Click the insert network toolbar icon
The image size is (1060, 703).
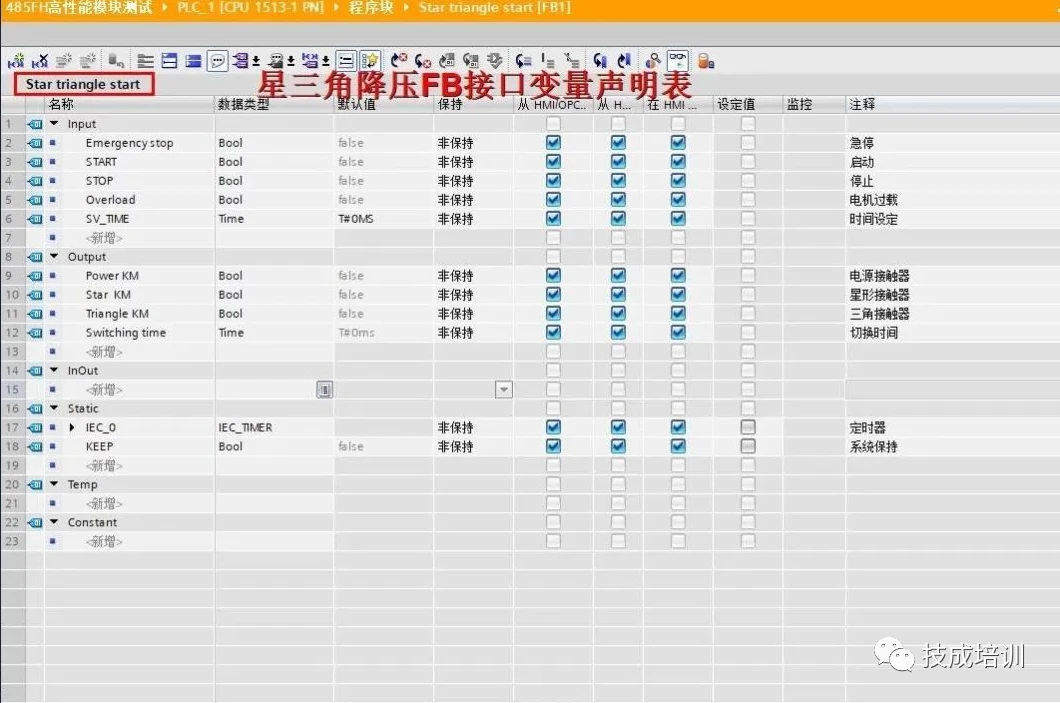tap(15, 60)
